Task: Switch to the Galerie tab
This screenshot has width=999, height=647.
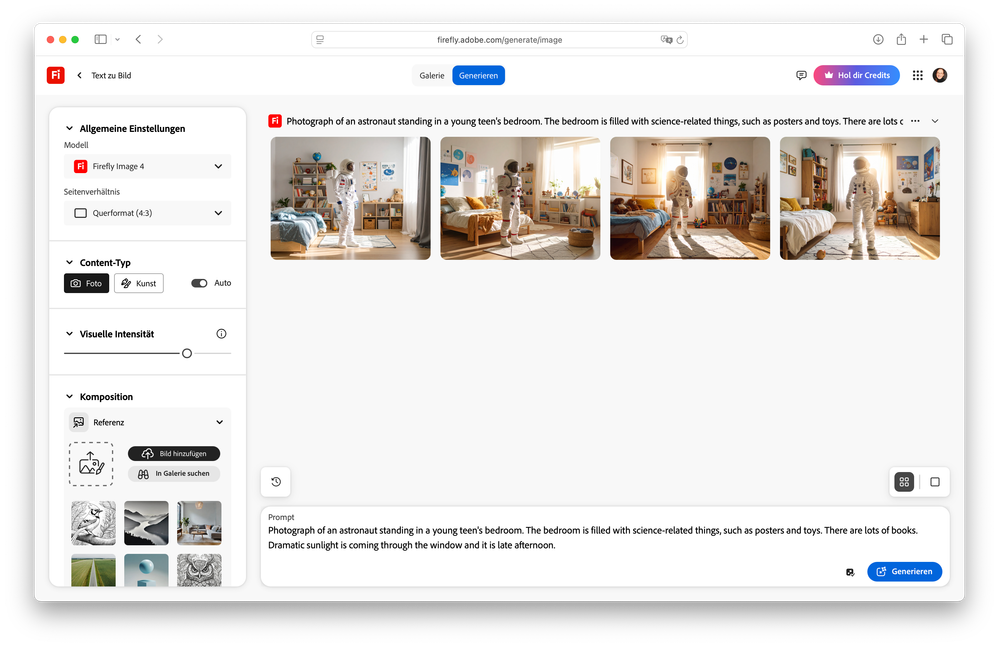Action: click(432, 75)
